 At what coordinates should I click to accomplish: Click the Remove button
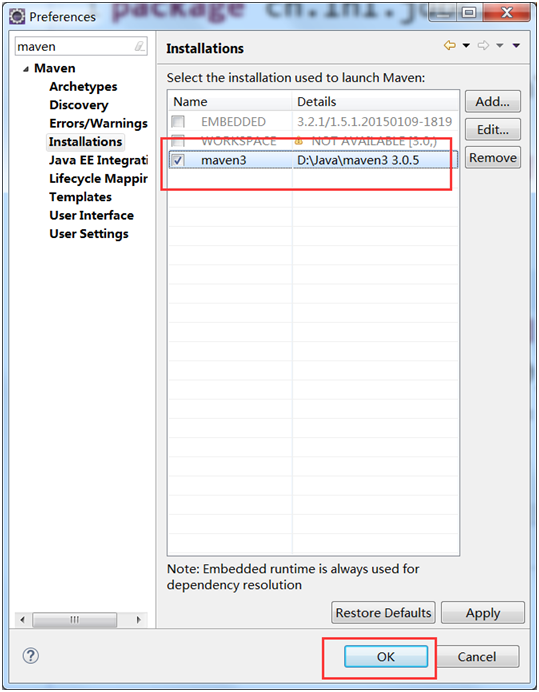click(x=493, y=158)
